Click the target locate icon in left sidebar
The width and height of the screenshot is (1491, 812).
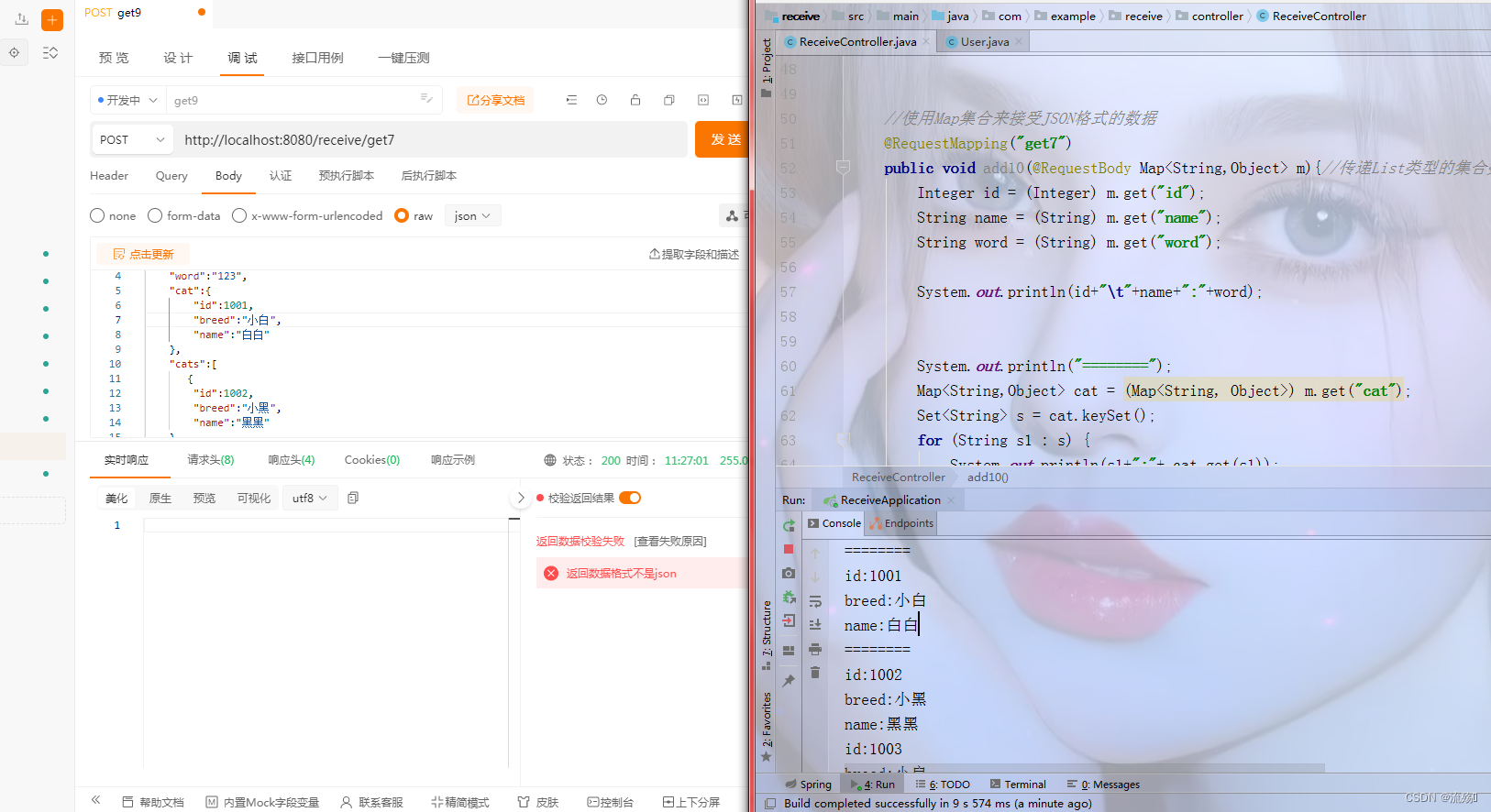tap(14, 52)
